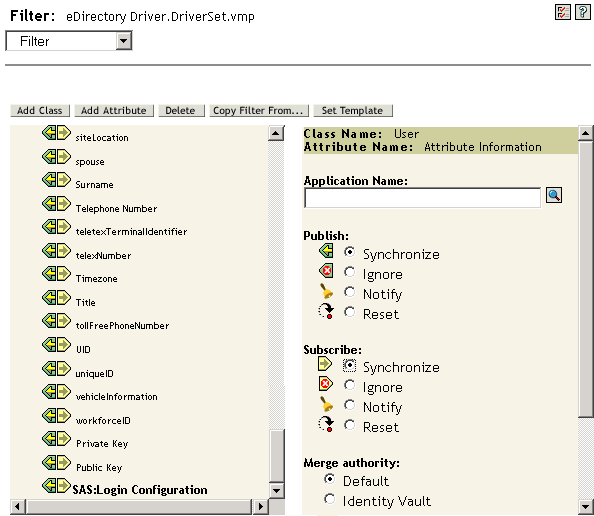Open the checklist icon in top right
The image size is (594, 516).
click(563, 12)
